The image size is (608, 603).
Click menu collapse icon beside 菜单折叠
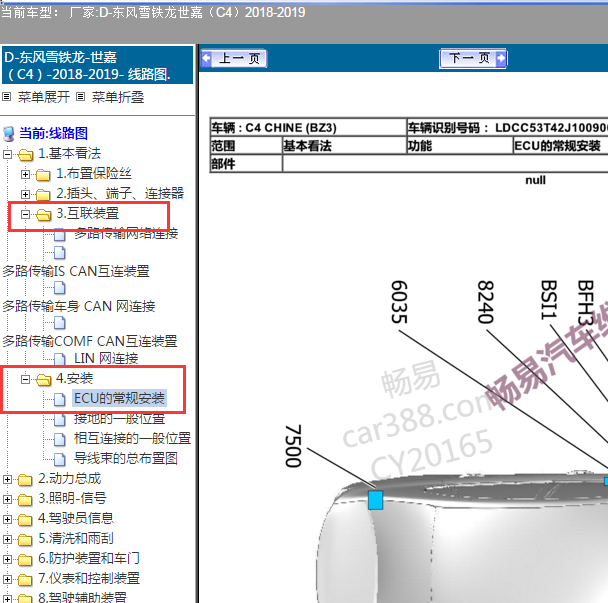click(80, 97)
